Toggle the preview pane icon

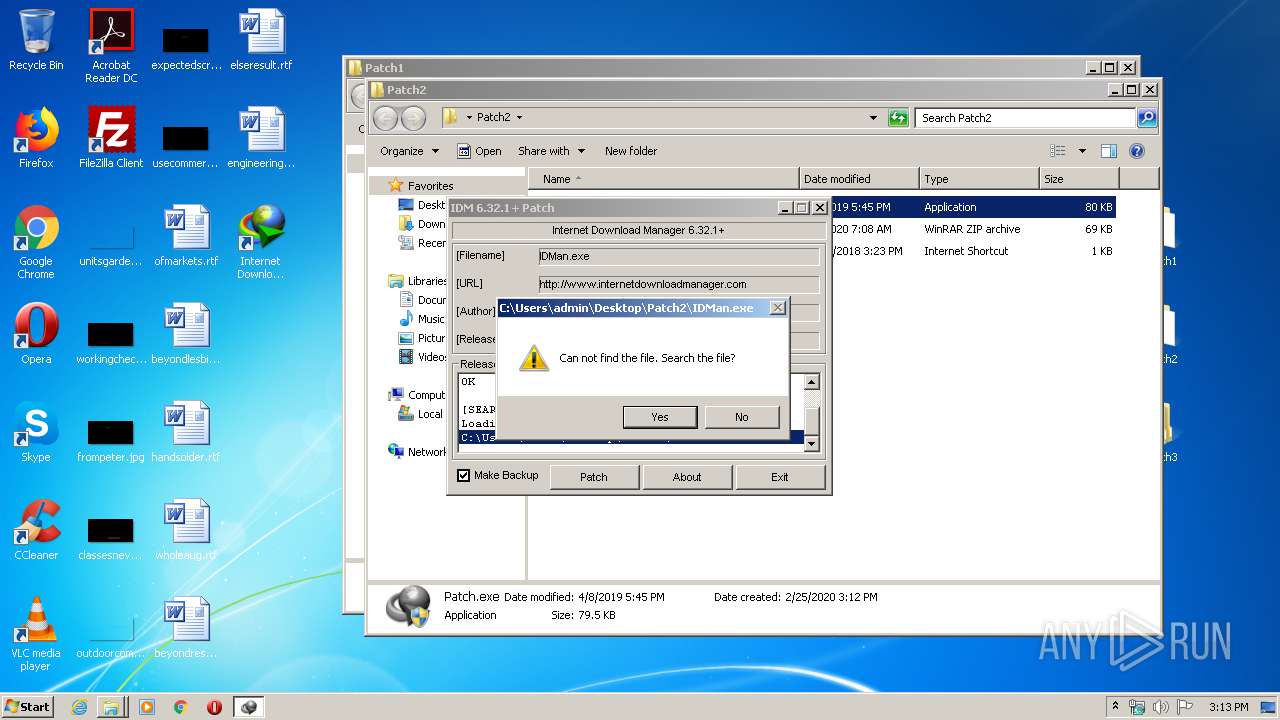pyautogui.click(x=1108, y=151)
